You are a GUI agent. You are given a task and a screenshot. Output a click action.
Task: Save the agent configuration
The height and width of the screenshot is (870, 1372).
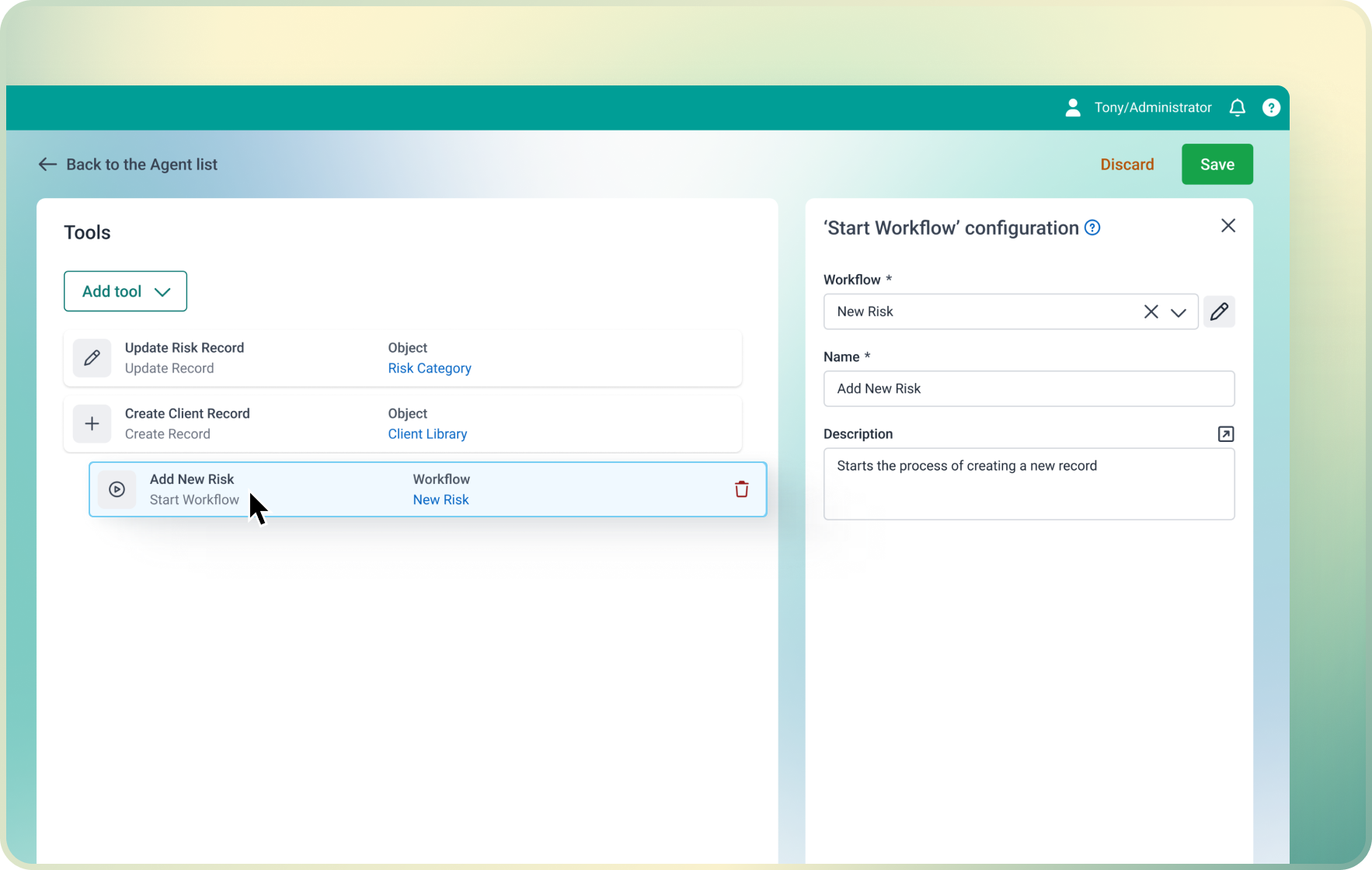click(x=1217, y=164)
